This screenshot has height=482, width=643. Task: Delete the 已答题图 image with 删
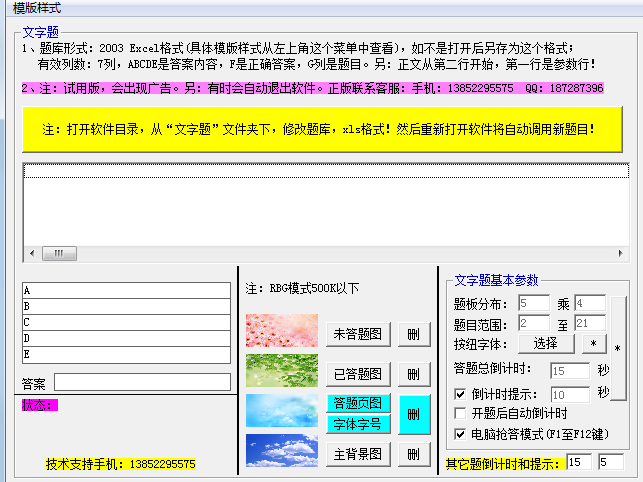[x=414, y=374]
